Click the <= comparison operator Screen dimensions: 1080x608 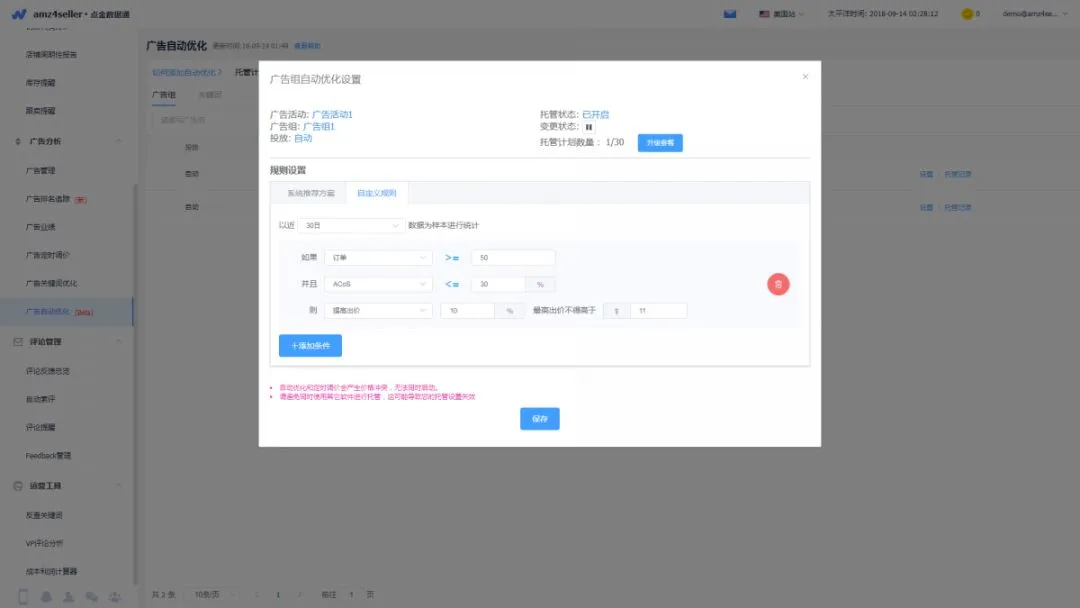tap(452, 284)
